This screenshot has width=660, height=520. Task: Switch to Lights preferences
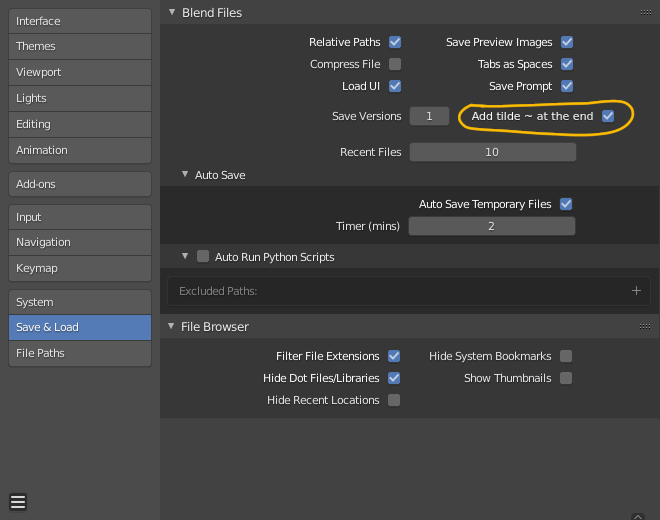[80, 99]
